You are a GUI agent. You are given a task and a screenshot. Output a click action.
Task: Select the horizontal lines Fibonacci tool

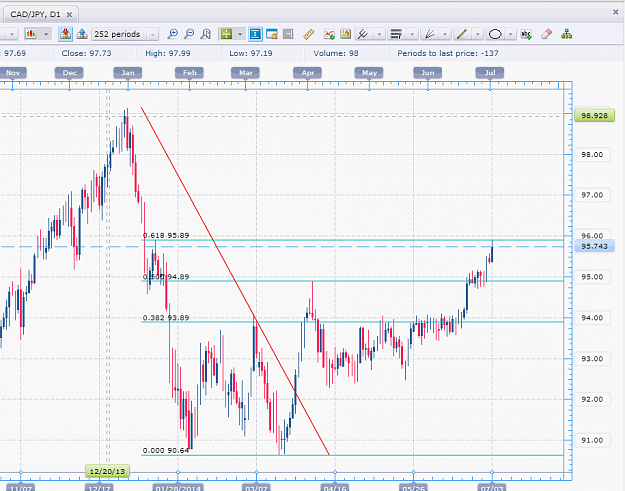tap(396, 34)
